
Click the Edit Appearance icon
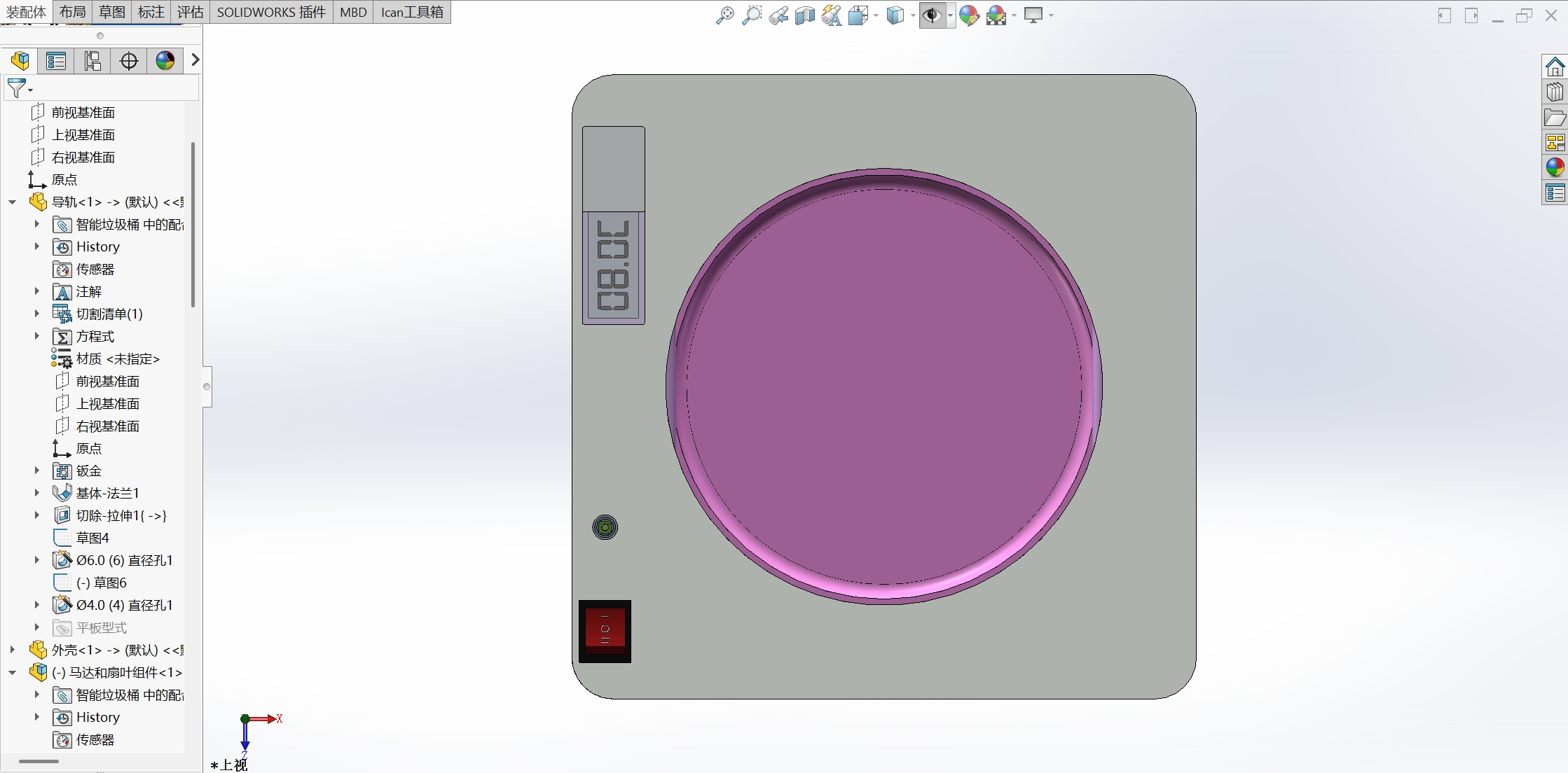[969, 15]
